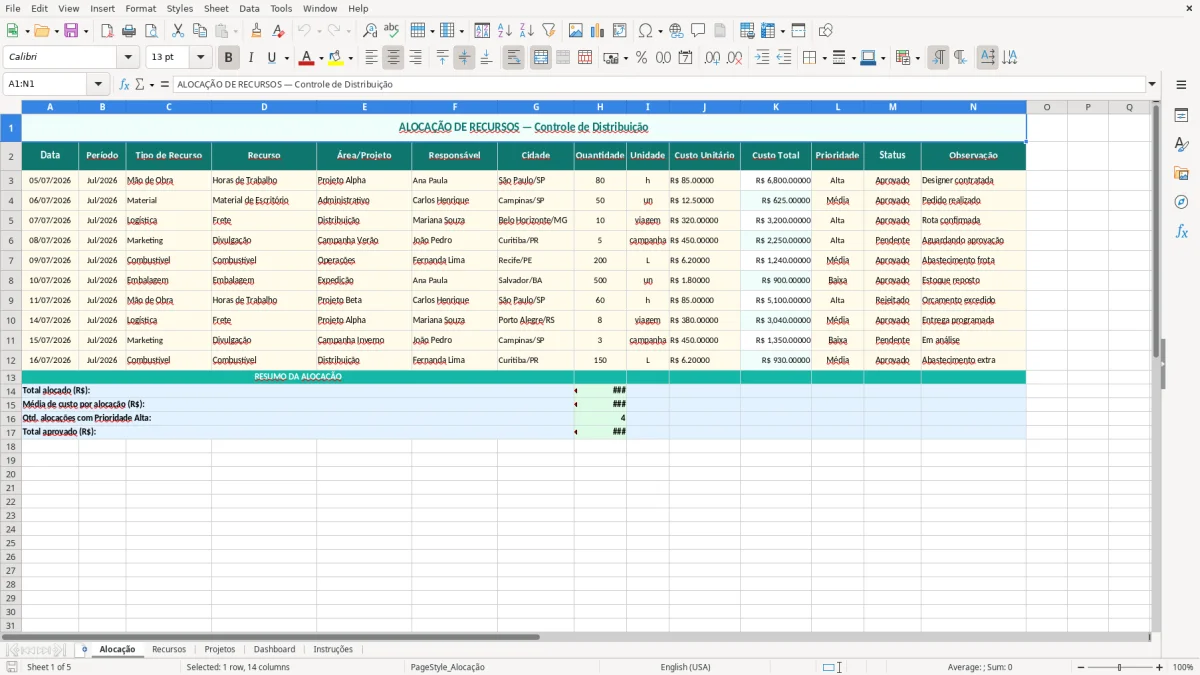
Task: Click Increase Indent icon
Action: (762, 58)
